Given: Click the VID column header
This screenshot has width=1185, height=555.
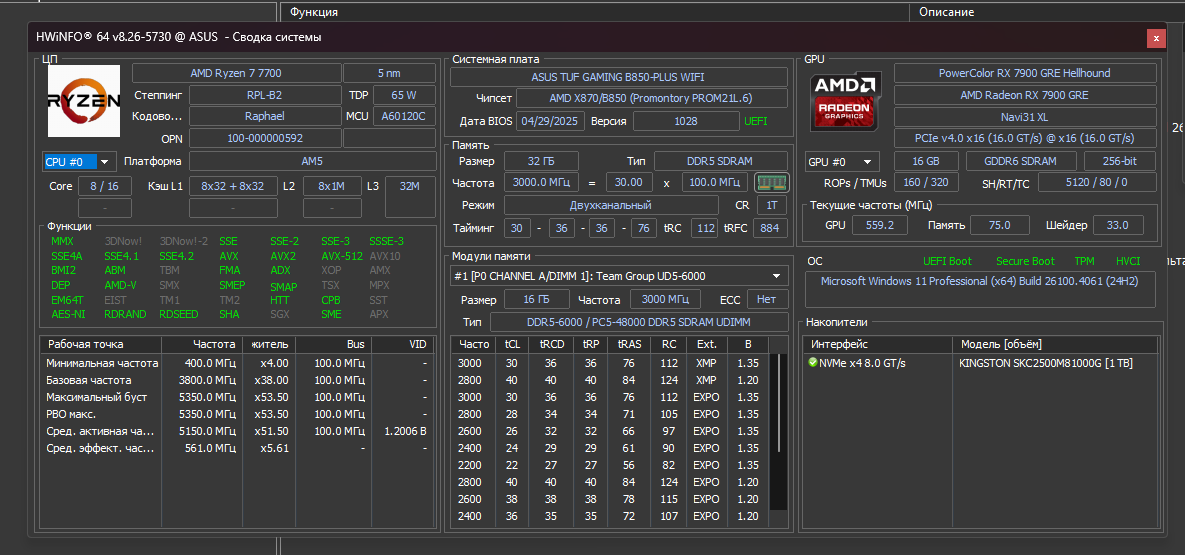Looking at the screenshot, I should click(404, 344).
